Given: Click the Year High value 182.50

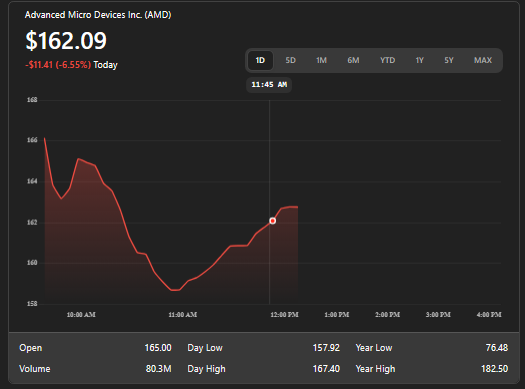Looking at the screenshot, I should click(x=495, y=369).
